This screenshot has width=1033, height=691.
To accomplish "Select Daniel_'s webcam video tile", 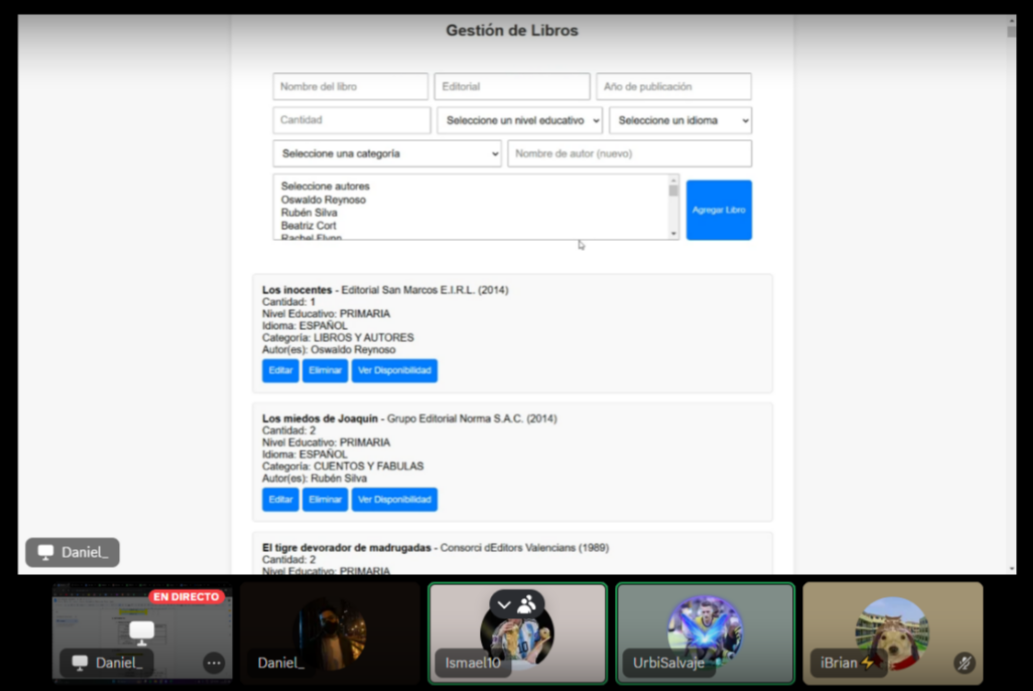I will 329,632.
